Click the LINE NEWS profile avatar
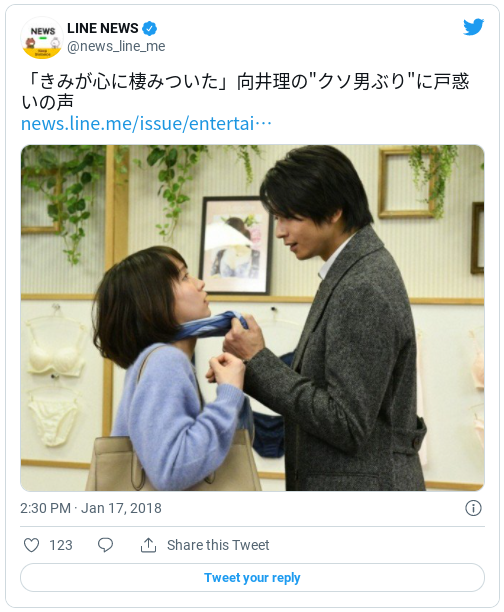Image resolution: width=504 pixels, height=612 pixels. (x=42, y=37)
